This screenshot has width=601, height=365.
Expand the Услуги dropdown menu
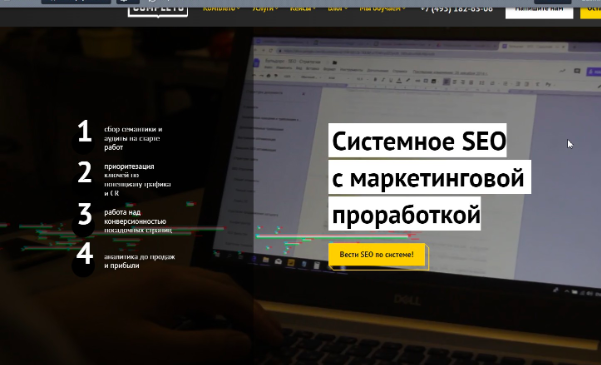(x=265, y=9)
